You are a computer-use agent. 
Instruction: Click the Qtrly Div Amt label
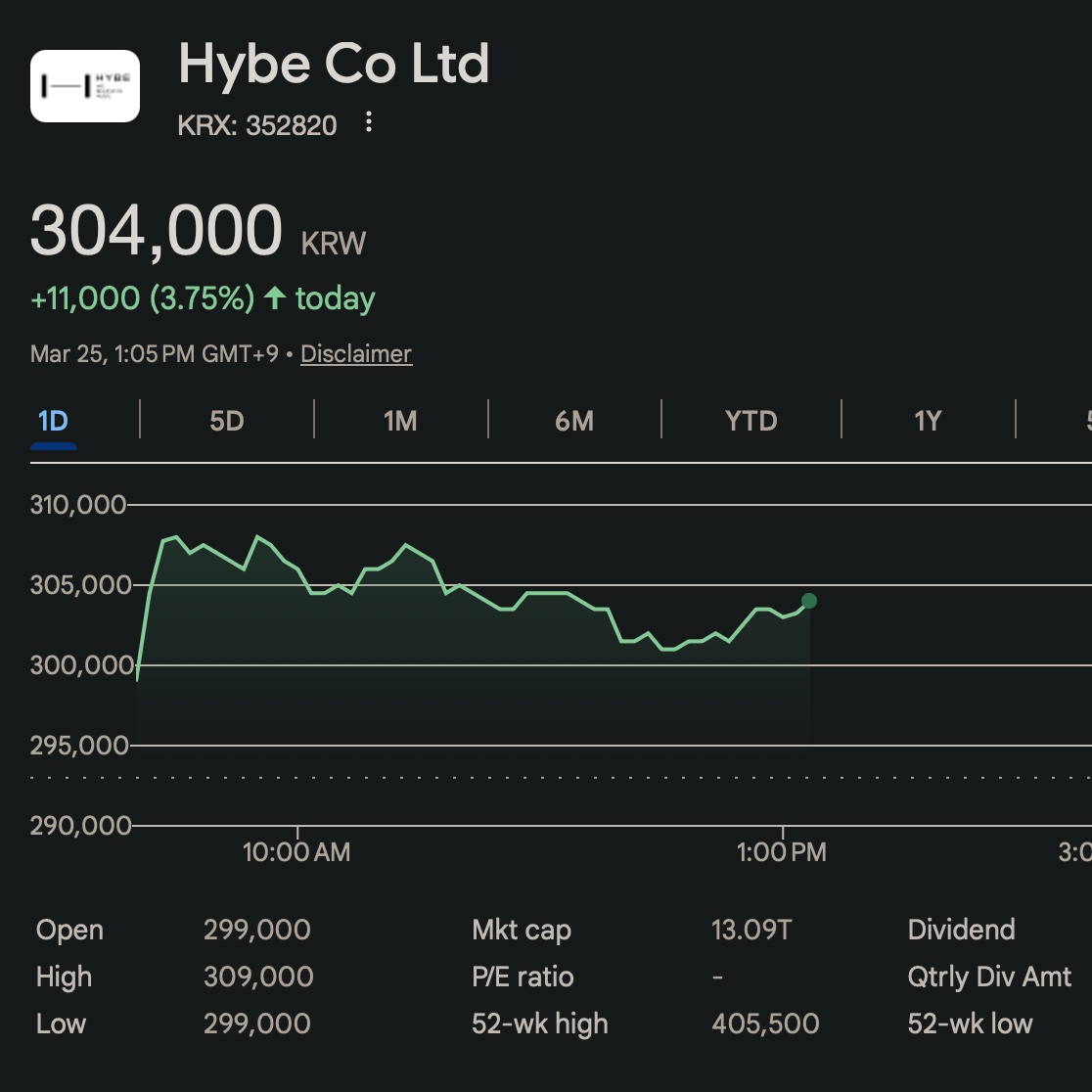(989, 977)
